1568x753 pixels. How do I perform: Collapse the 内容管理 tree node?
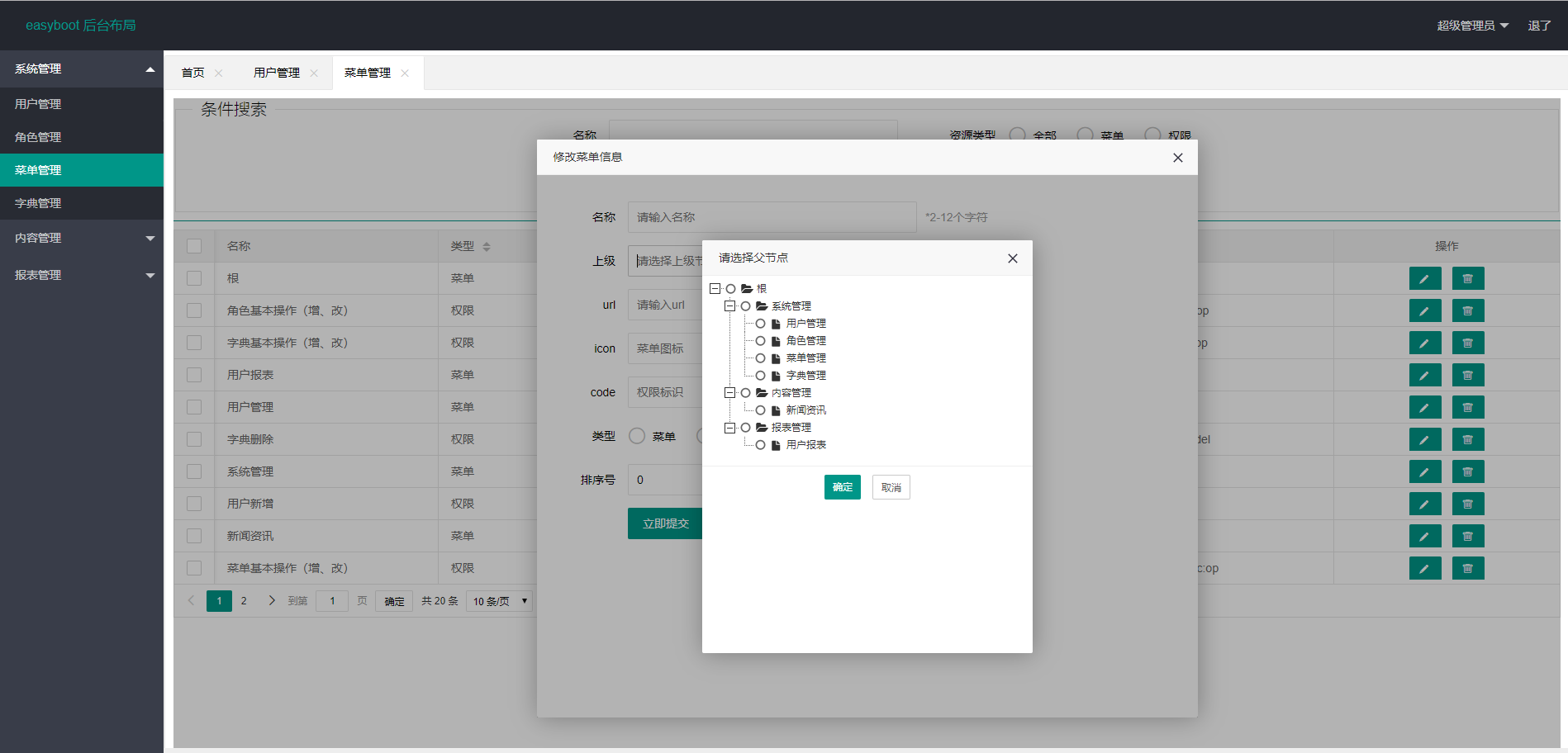click(729, 393)
